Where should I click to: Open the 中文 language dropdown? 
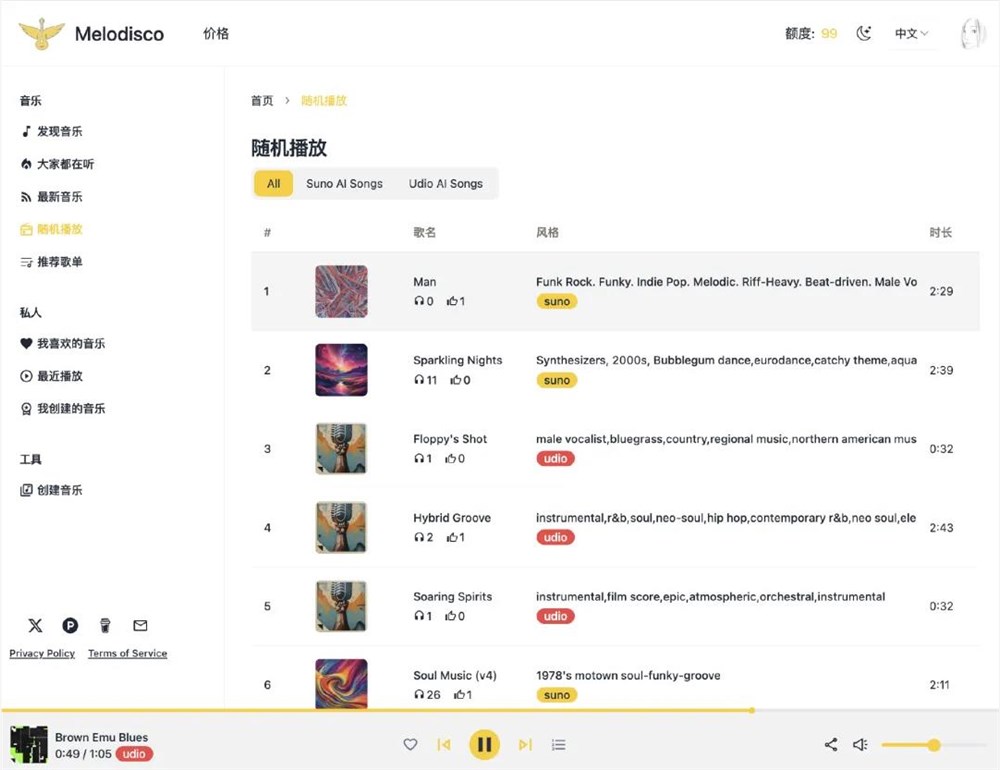(911, 33)
